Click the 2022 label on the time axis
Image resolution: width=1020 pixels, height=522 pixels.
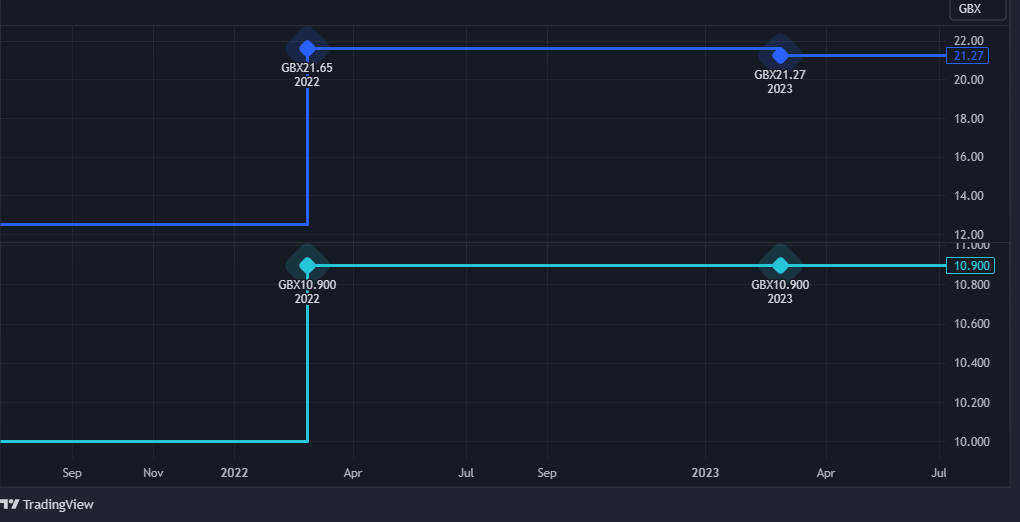(x=234, y=471)
